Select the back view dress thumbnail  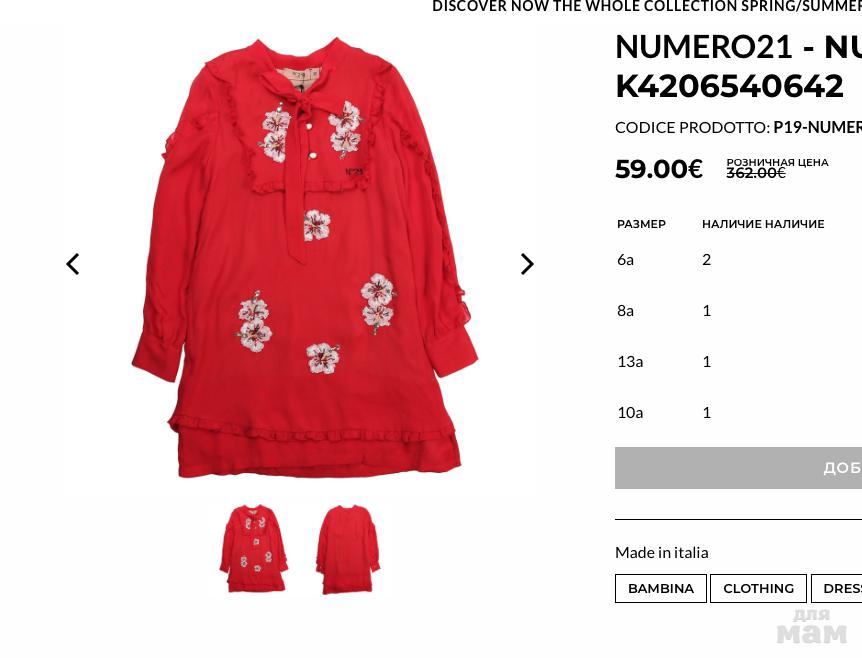click(x=347, y=549)
